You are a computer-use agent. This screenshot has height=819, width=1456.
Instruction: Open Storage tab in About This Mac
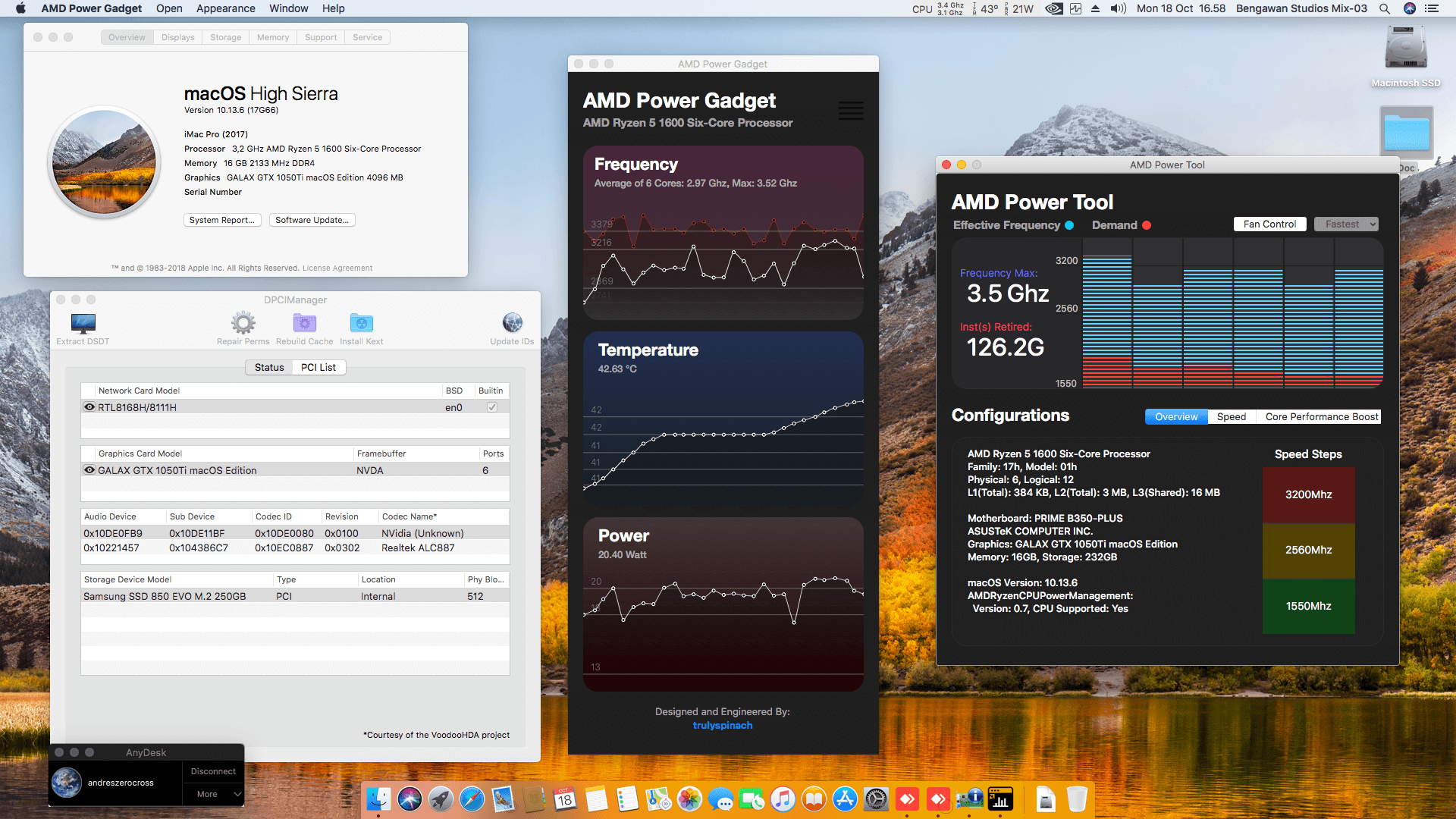click(225, 37)
